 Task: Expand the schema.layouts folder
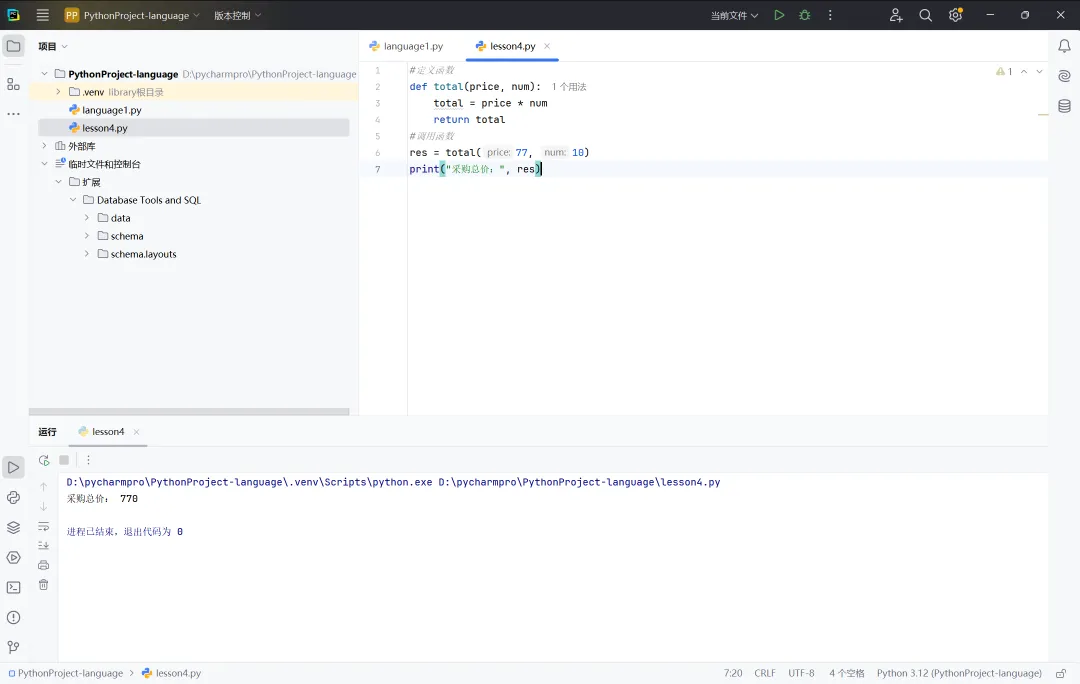(x=87, y=253)
